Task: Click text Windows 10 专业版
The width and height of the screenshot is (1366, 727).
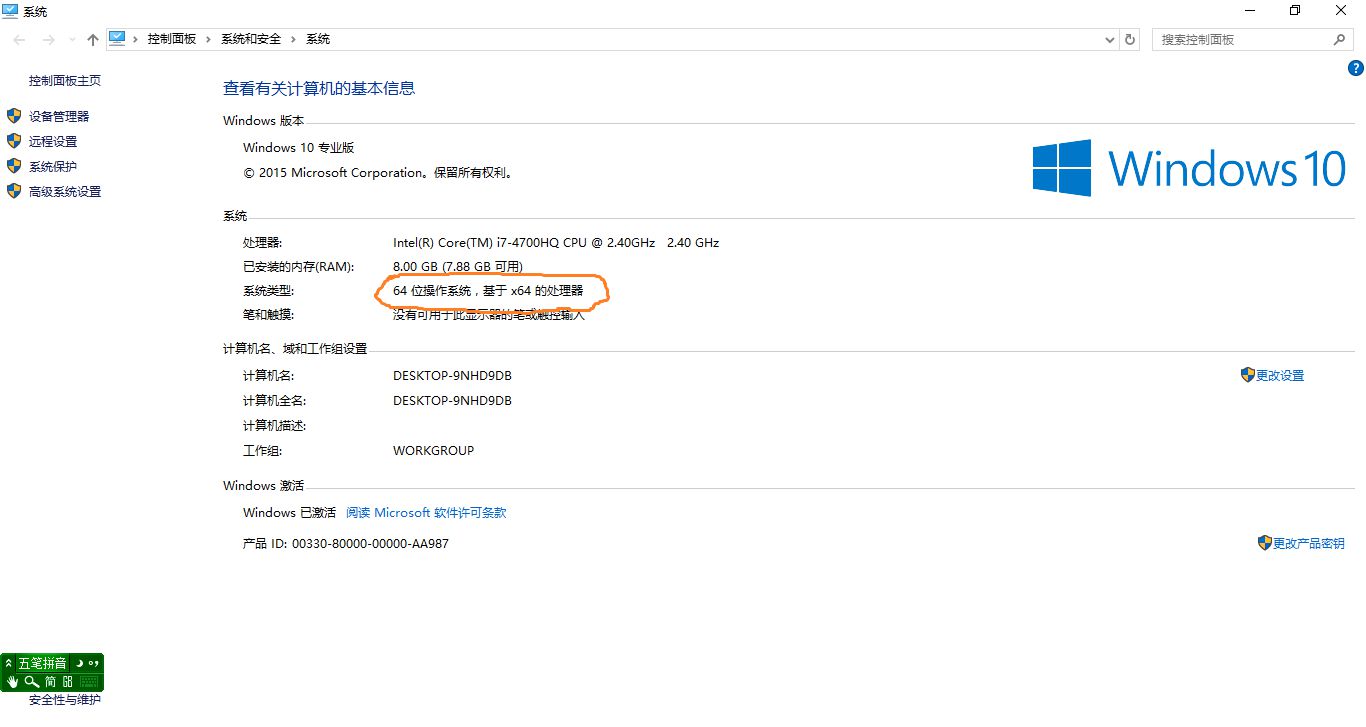Action: pyautogui.click(x=298, y=147)
